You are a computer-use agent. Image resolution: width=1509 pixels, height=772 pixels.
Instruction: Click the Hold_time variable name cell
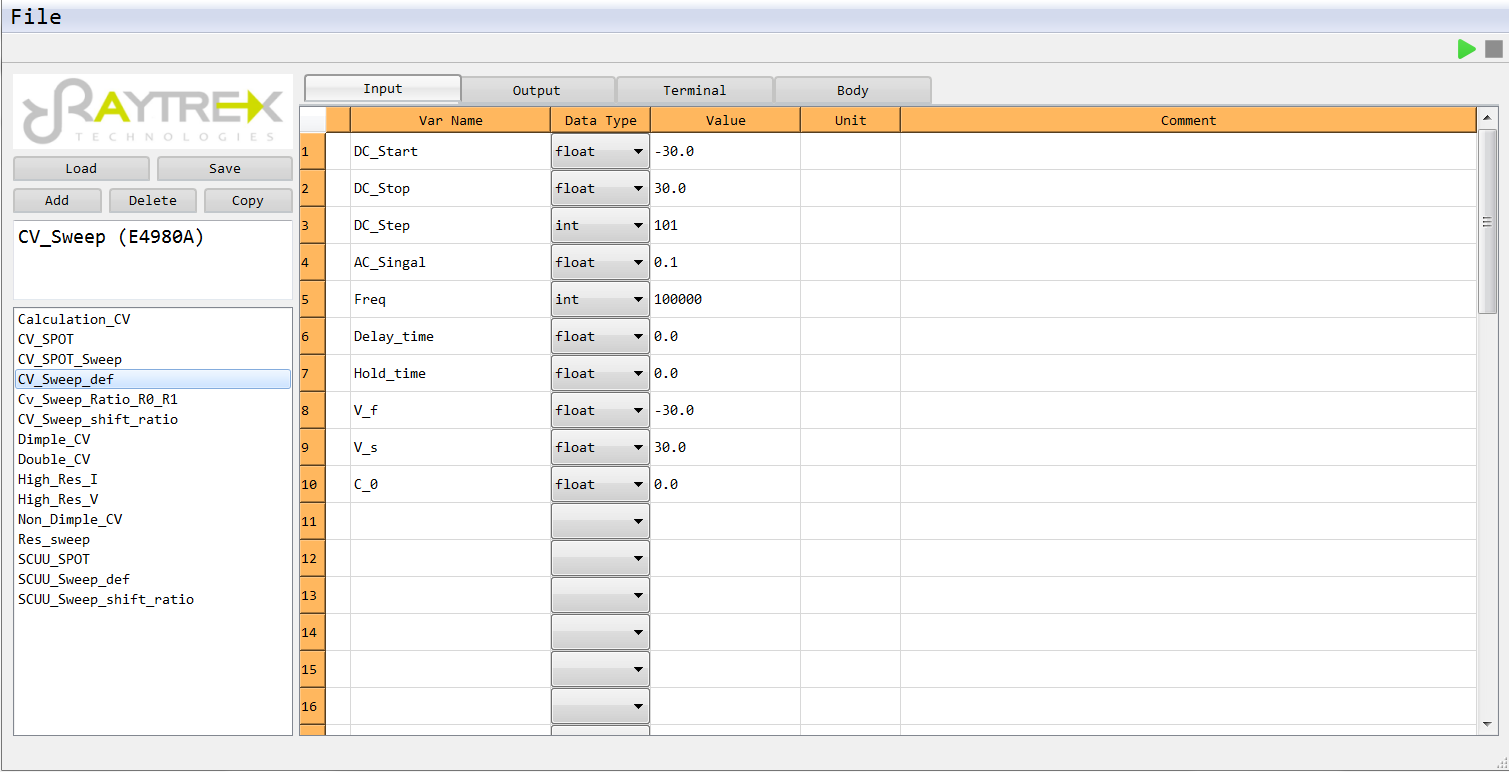[450, 373]
